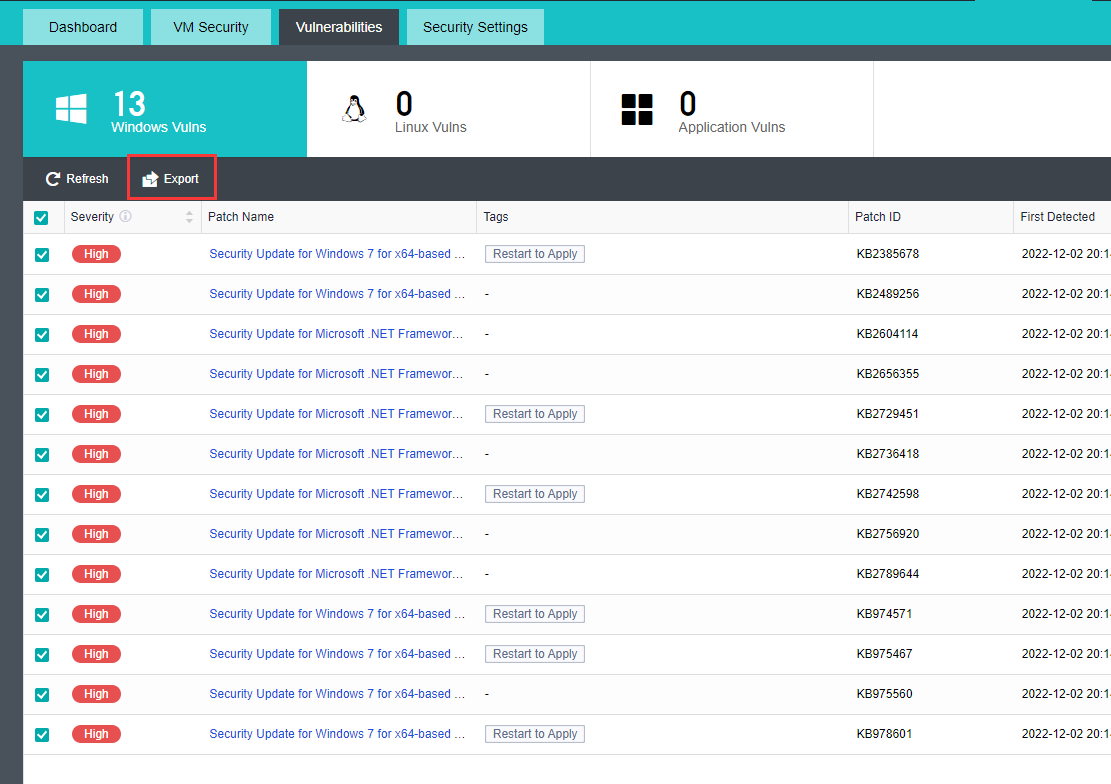Deselect the KB978601 row checkbox
Screen dimensions: 1111x784
pyautogui.click(x=42, y=734)
